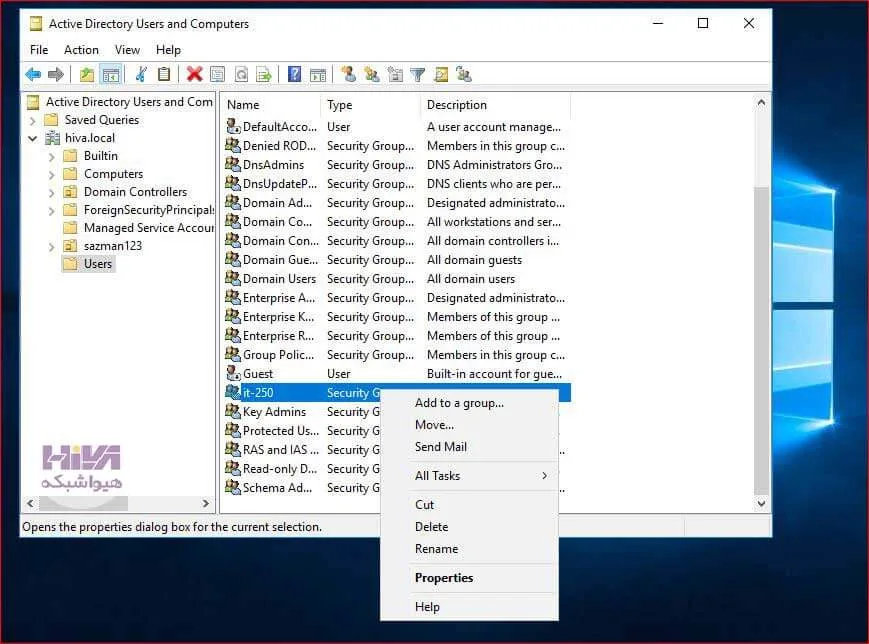Click the it-250 group icon

233,392
